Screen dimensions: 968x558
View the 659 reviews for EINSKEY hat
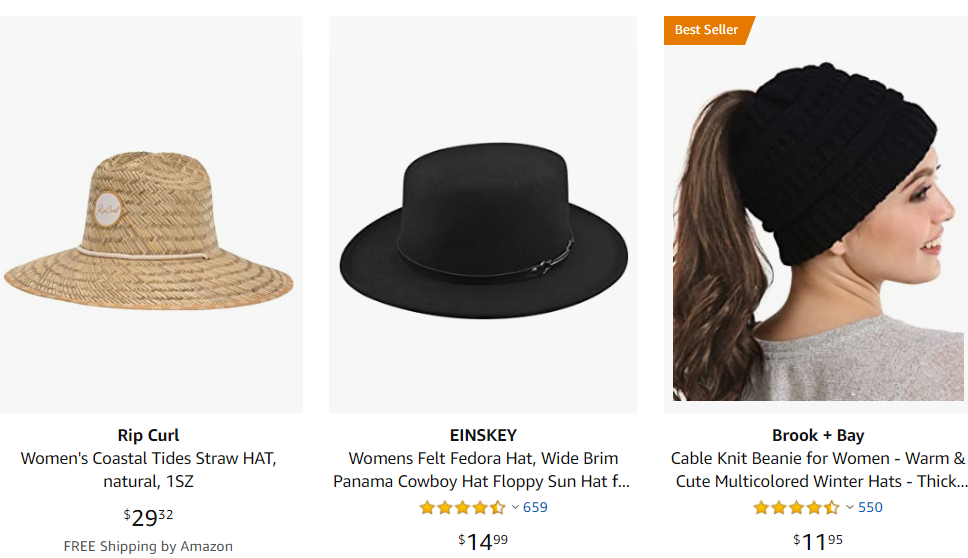point(536,507)
